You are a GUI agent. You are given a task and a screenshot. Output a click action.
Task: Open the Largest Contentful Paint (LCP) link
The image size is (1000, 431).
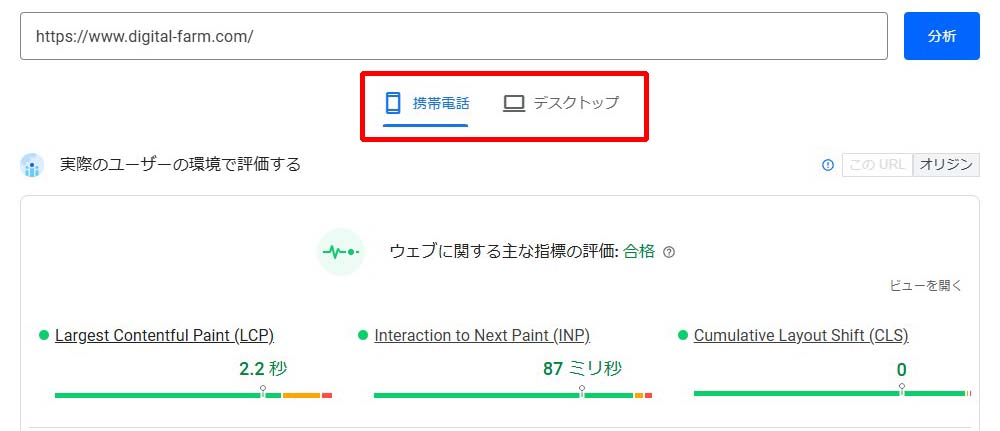tap(165, 335)
